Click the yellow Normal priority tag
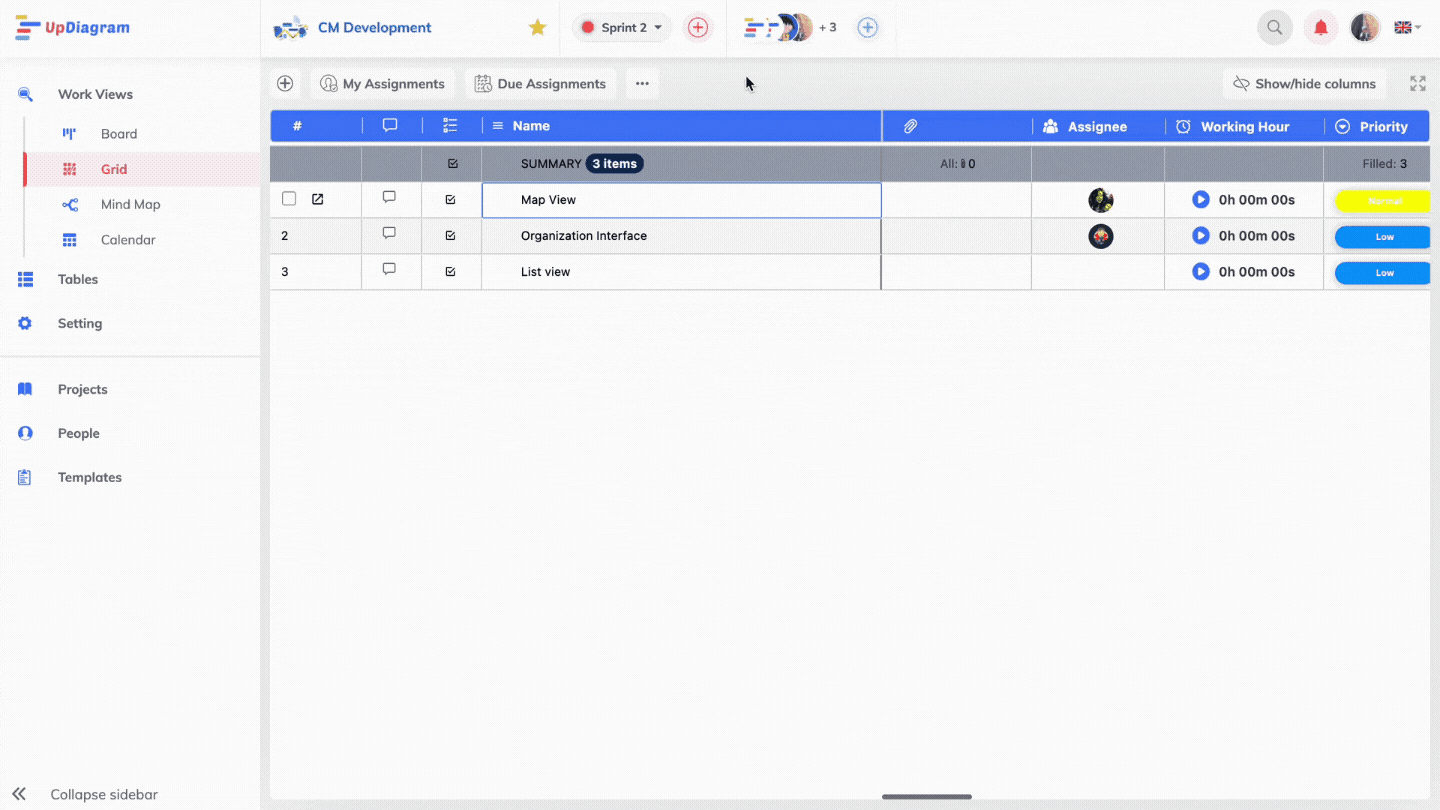 click(x=1384, y=201)
